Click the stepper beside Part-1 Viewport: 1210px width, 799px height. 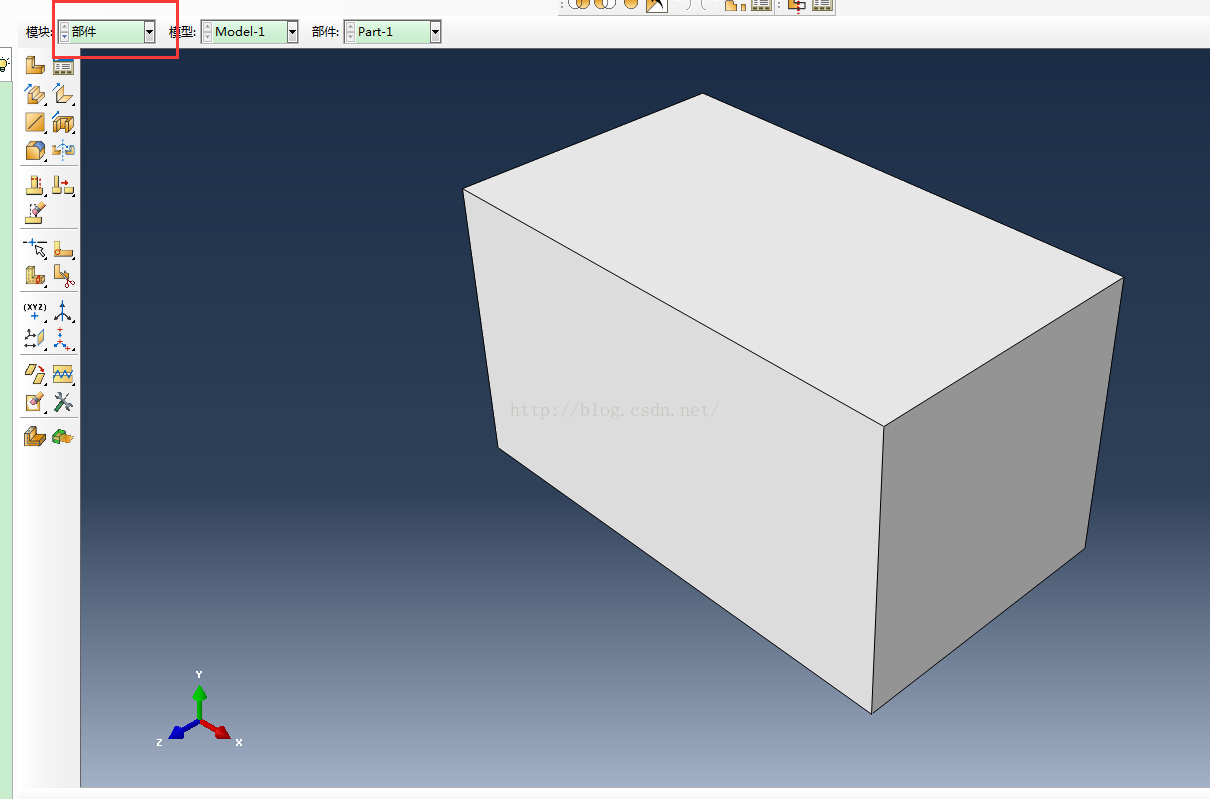(350, 32)
